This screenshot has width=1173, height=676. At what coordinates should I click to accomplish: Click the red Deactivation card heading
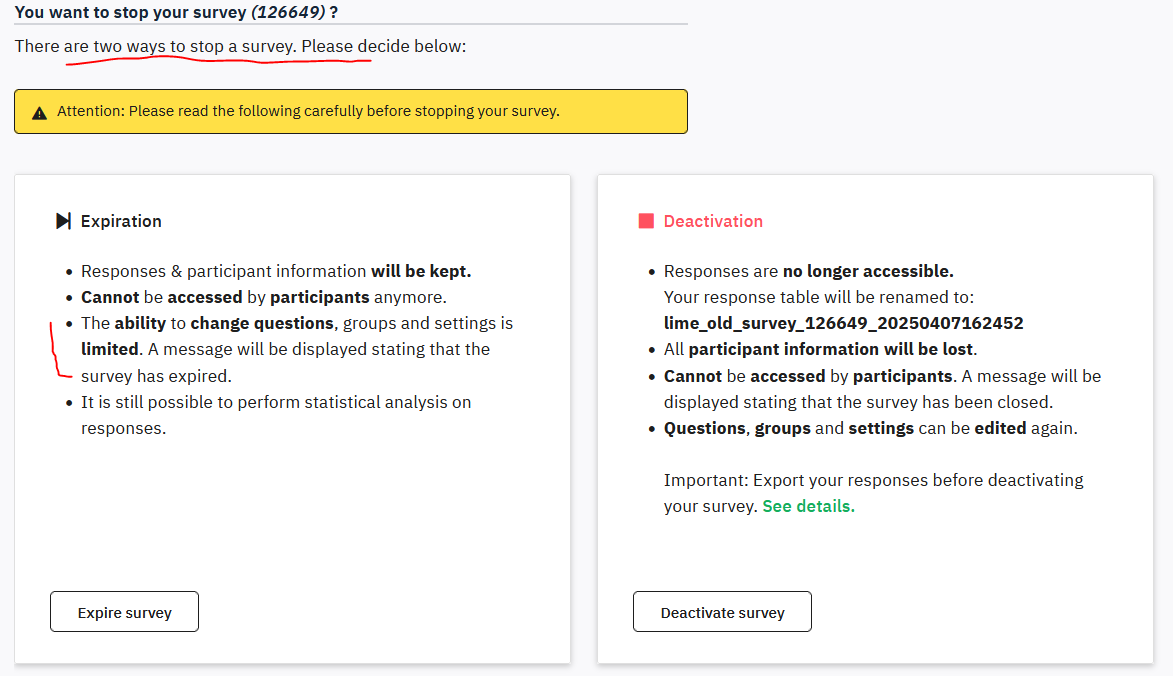713,221
